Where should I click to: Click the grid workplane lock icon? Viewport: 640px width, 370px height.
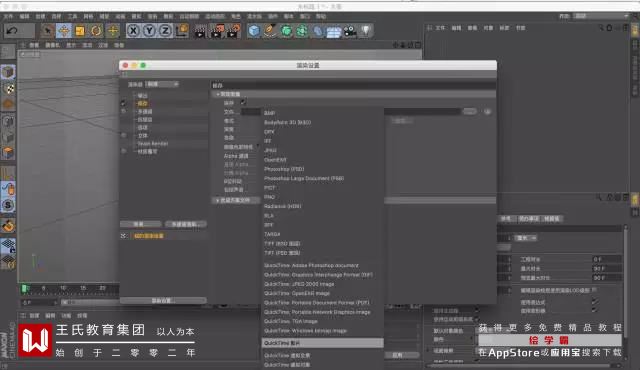point(8,246)
